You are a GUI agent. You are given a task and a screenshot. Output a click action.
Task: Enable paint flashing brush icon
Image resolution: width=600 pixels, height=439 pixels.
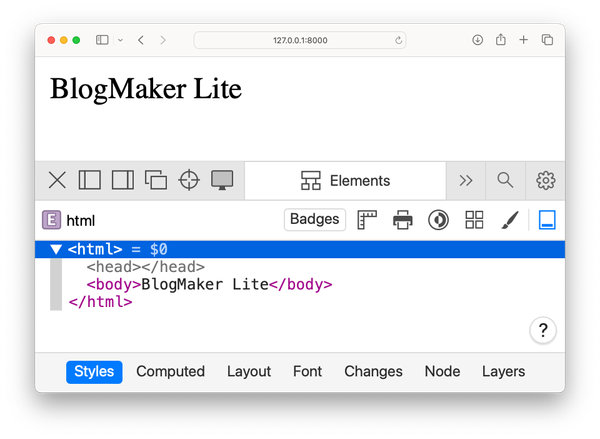(510, 220)
